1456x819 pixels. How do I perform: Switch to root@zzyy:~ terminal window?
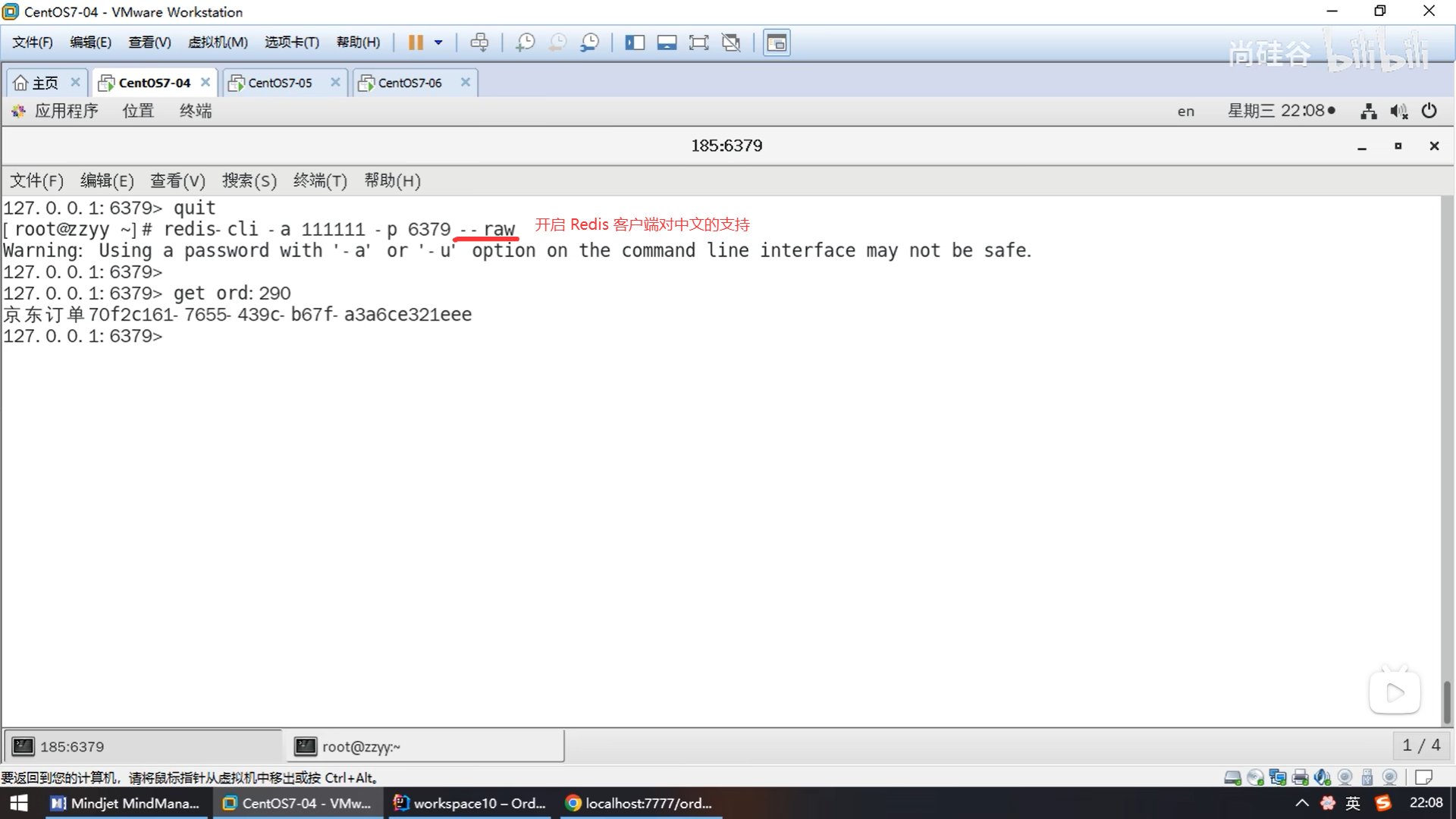pos(425,746)
